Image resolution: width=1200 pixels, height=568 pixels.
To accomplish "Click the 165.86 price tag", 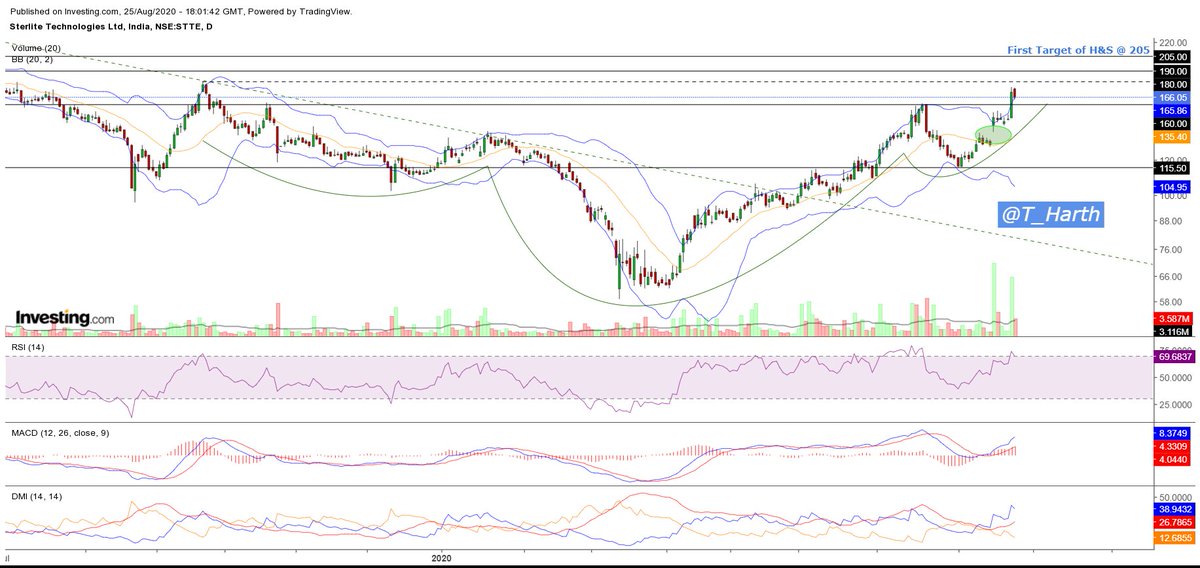I will pyautogui.click(x=1173, y=110).
